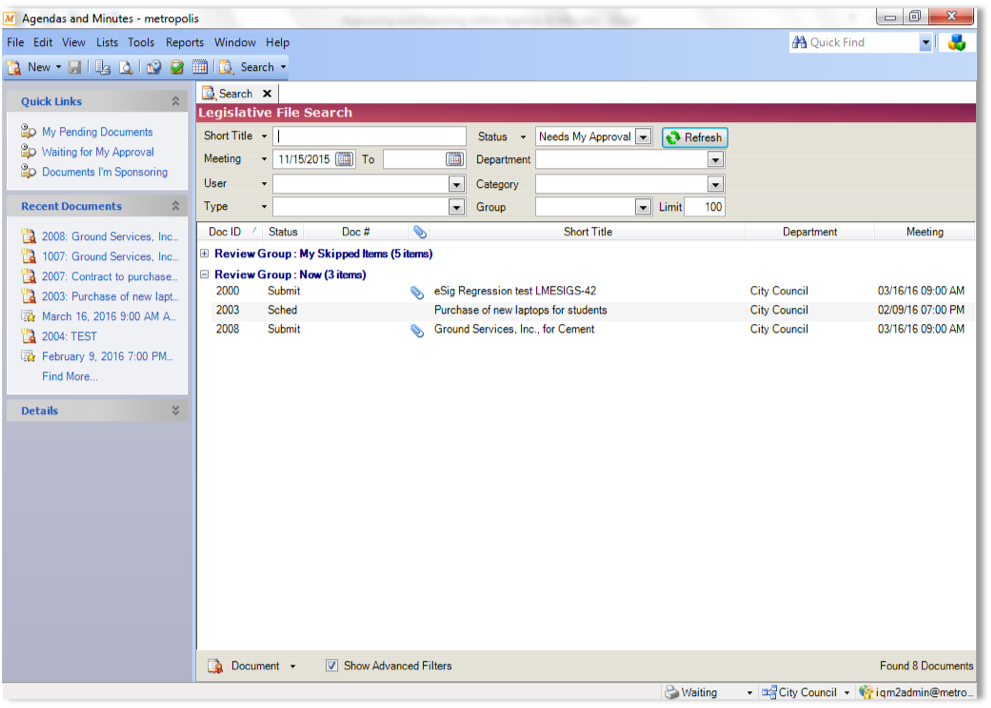Open the Status dropdown showing Needs My Approval
991x708 pixels.
tap(643, 137)
